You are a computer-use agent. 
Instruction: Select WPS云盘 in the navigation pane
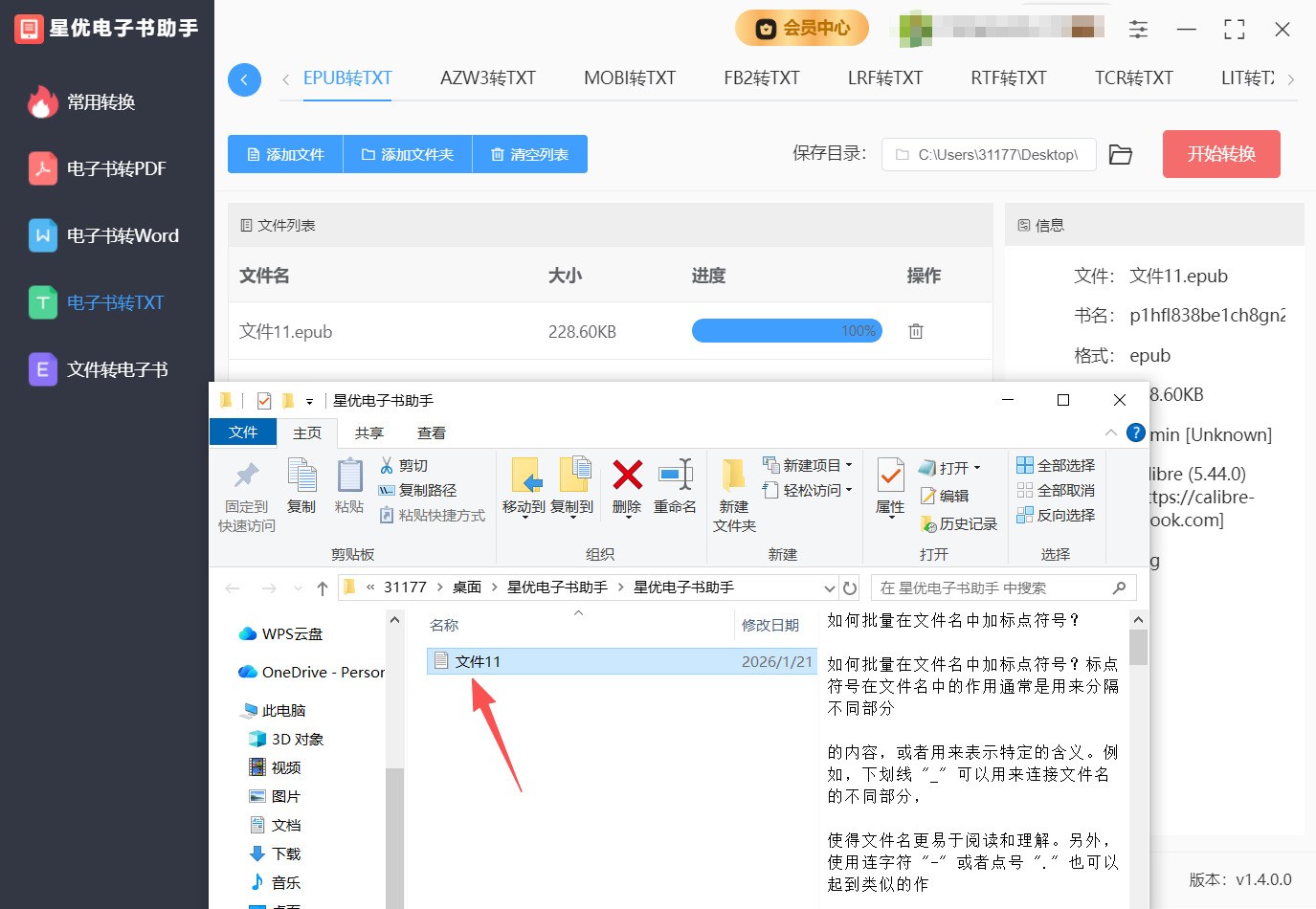280,634
